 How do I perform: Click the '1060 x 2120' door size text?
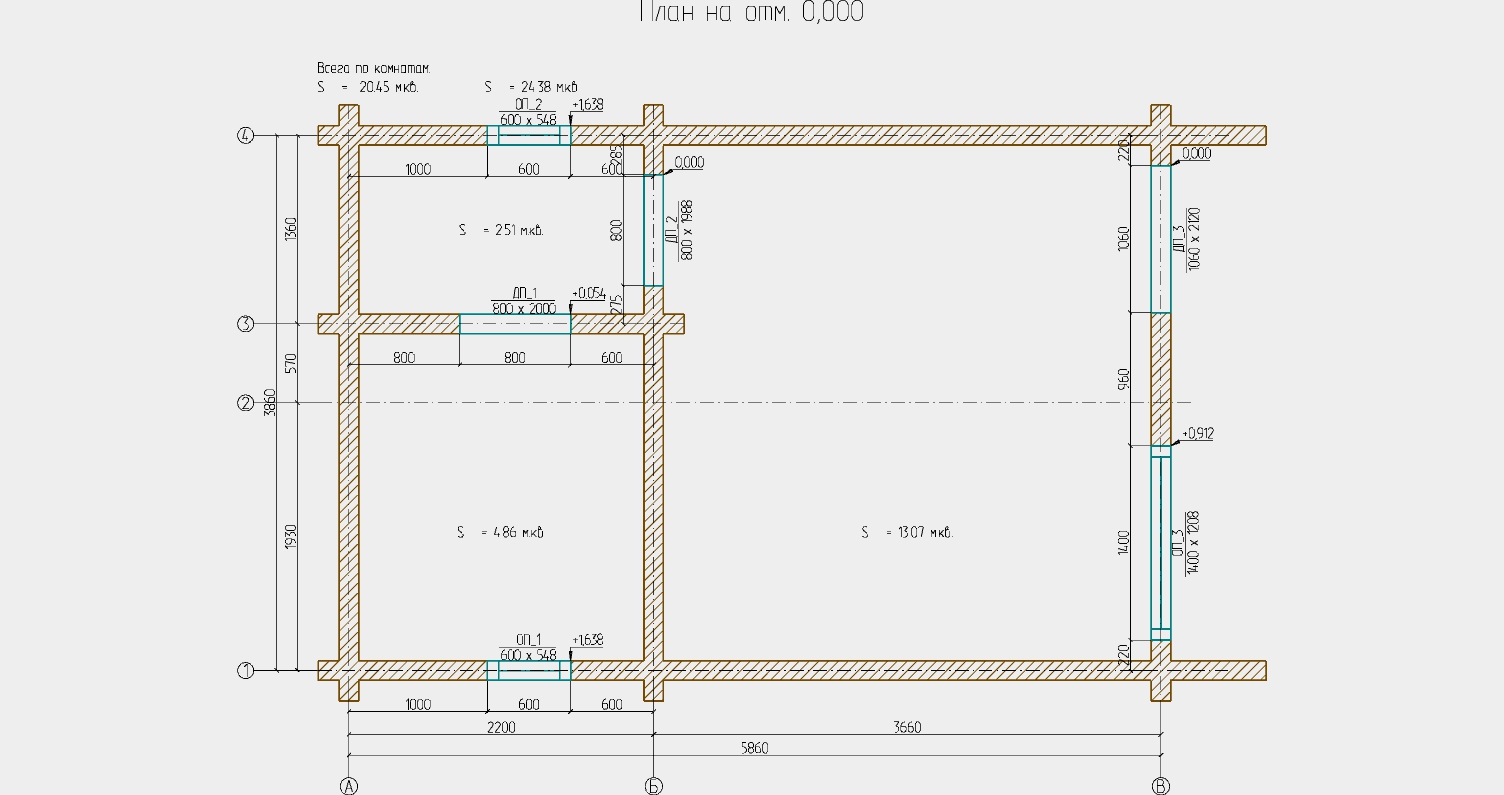[1194, 239]
